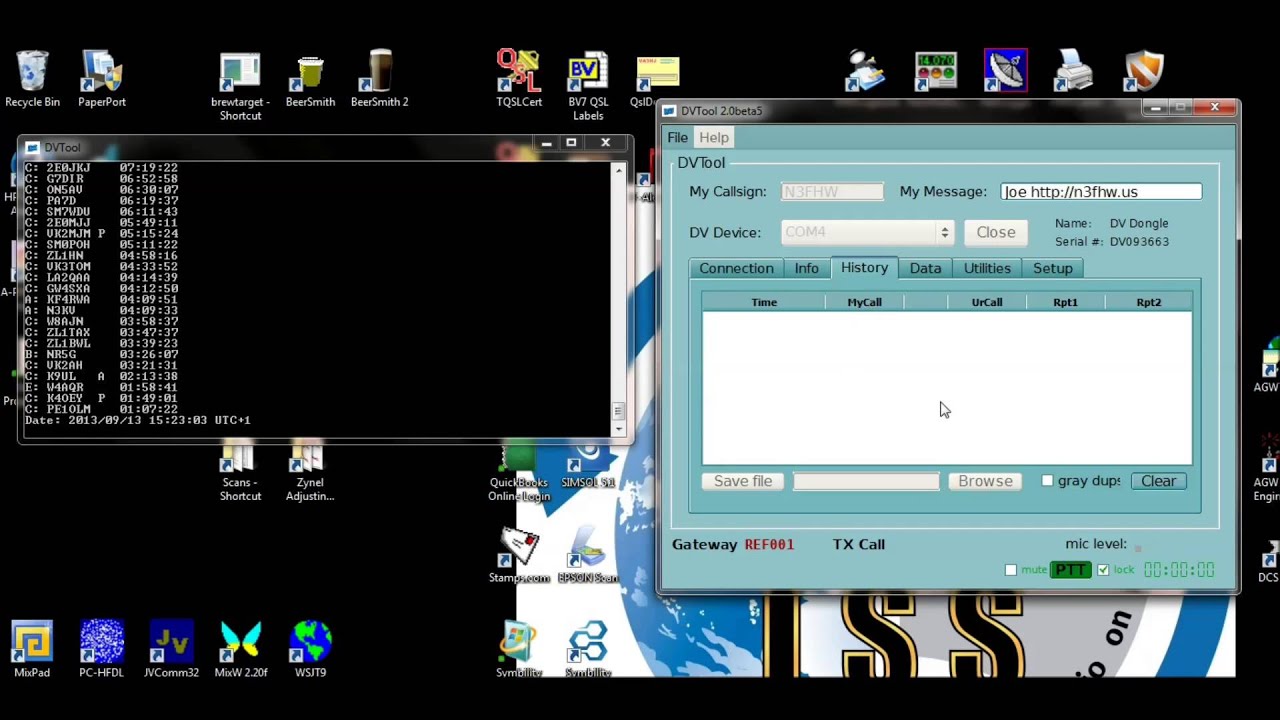Launch the PC-HFDL desktop icon
Viewport: 1280px width, 720px height.
[x=101, y=649]
